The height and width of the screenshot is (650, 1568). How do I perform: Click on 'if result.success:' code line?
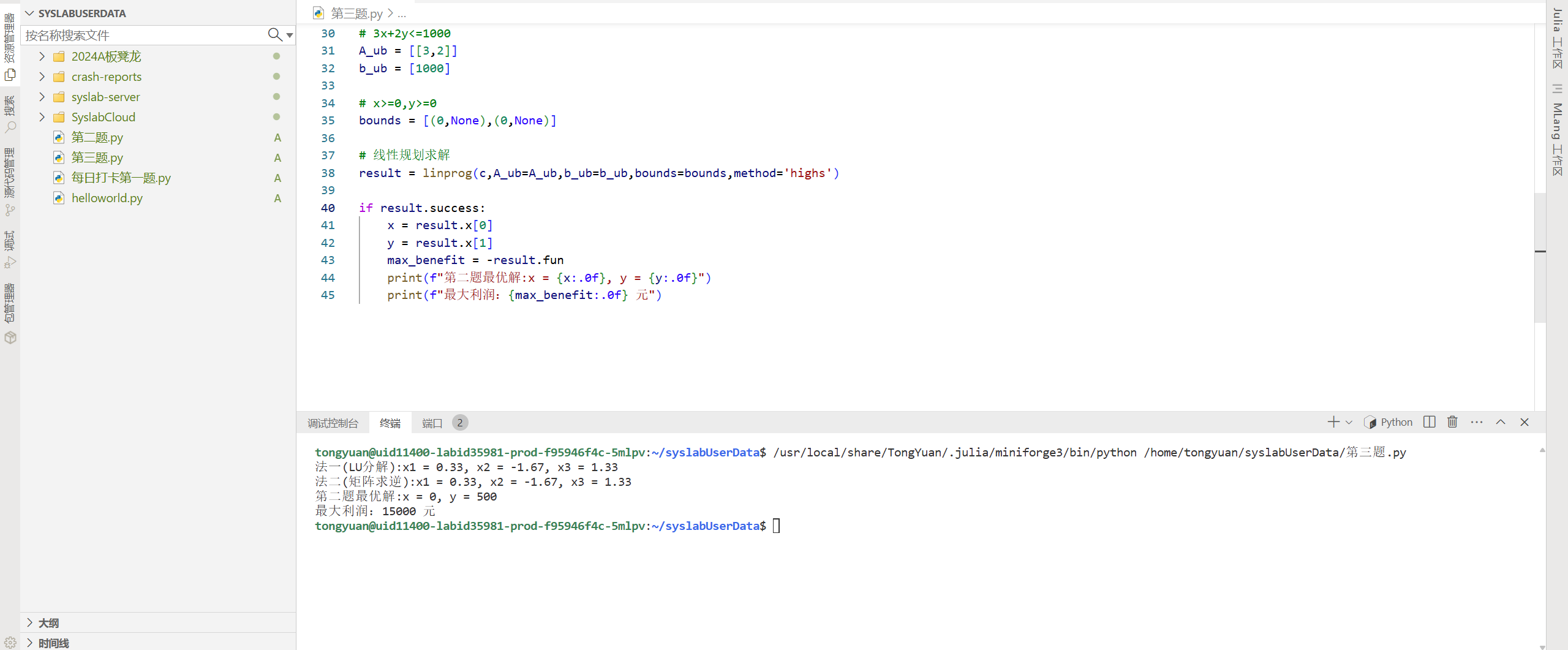[x=422, y=208]
